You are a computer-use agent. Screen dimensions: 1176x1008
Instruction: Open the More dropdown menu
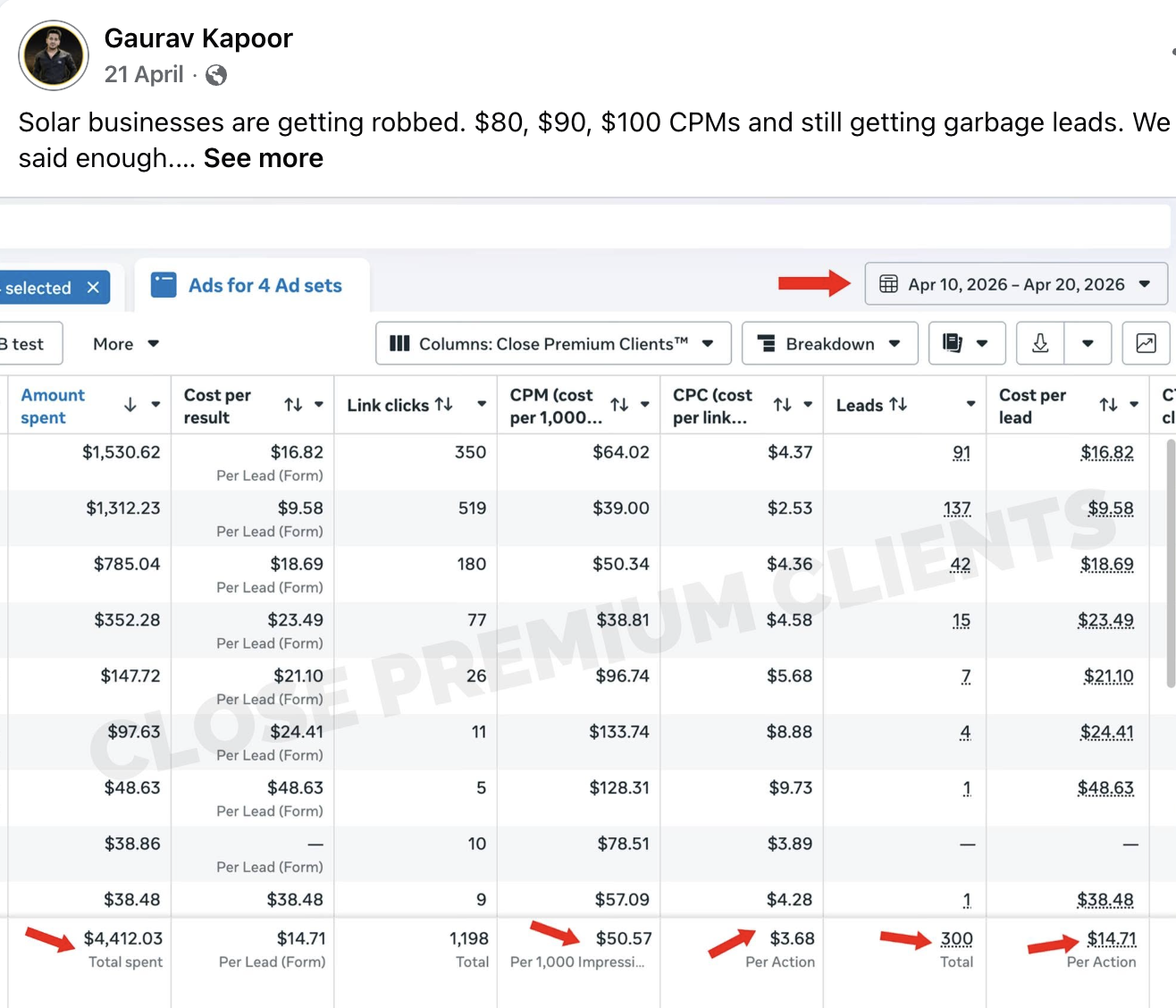[126, 344]
